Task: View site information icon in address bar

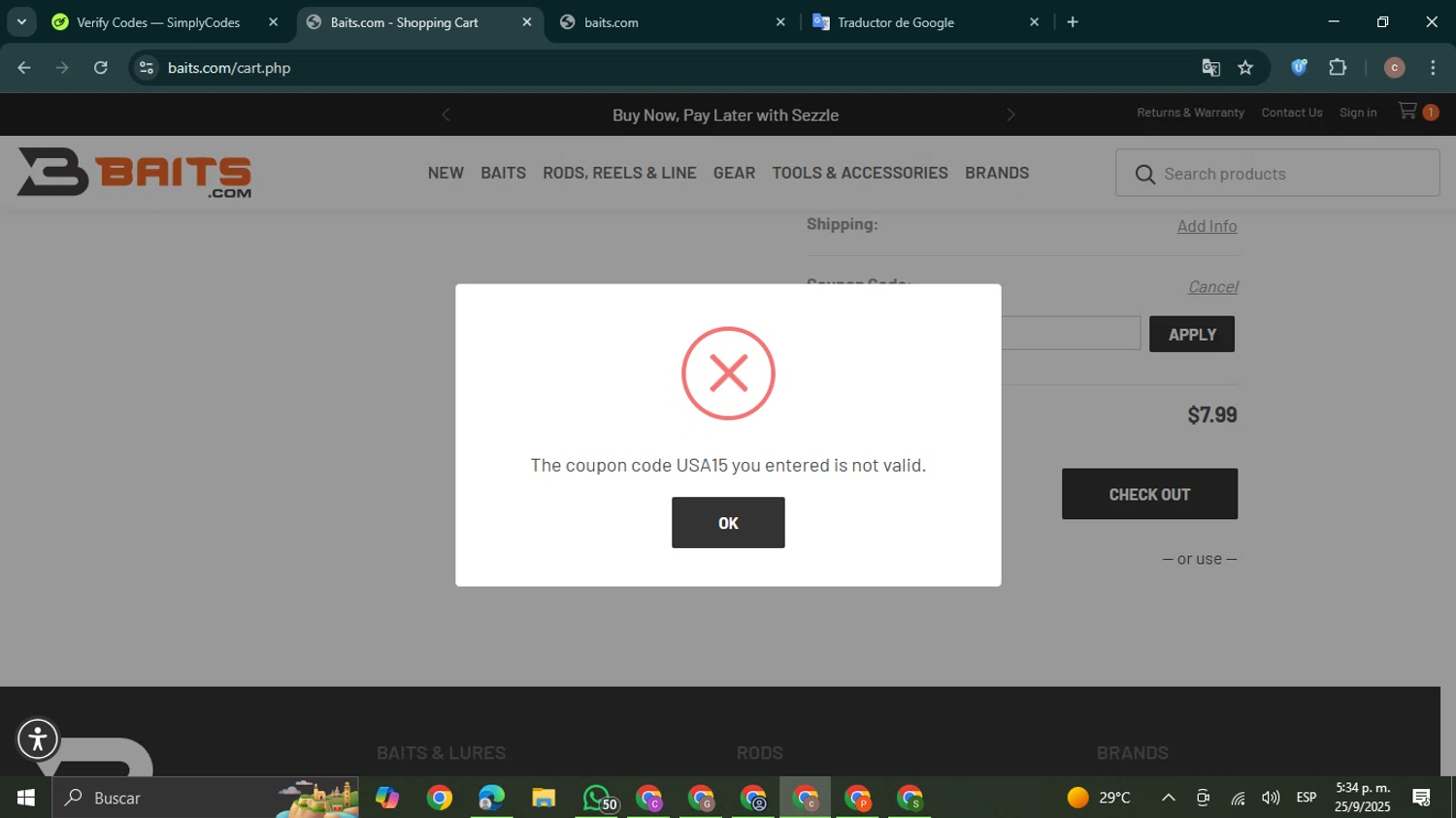Action: pyautogui.click(x=146, y=67)
